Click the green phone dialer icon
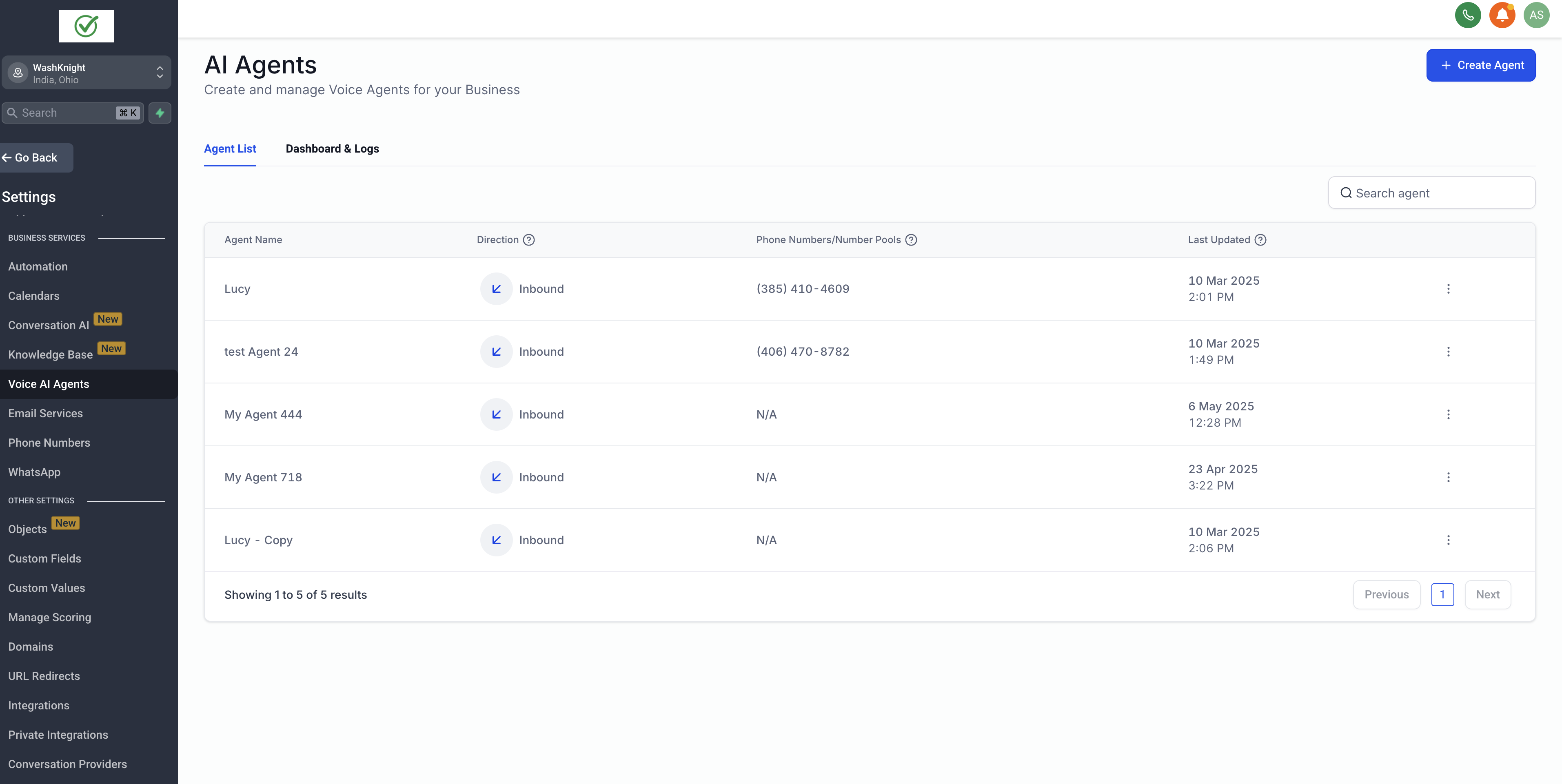 [x=1467, y=15]
